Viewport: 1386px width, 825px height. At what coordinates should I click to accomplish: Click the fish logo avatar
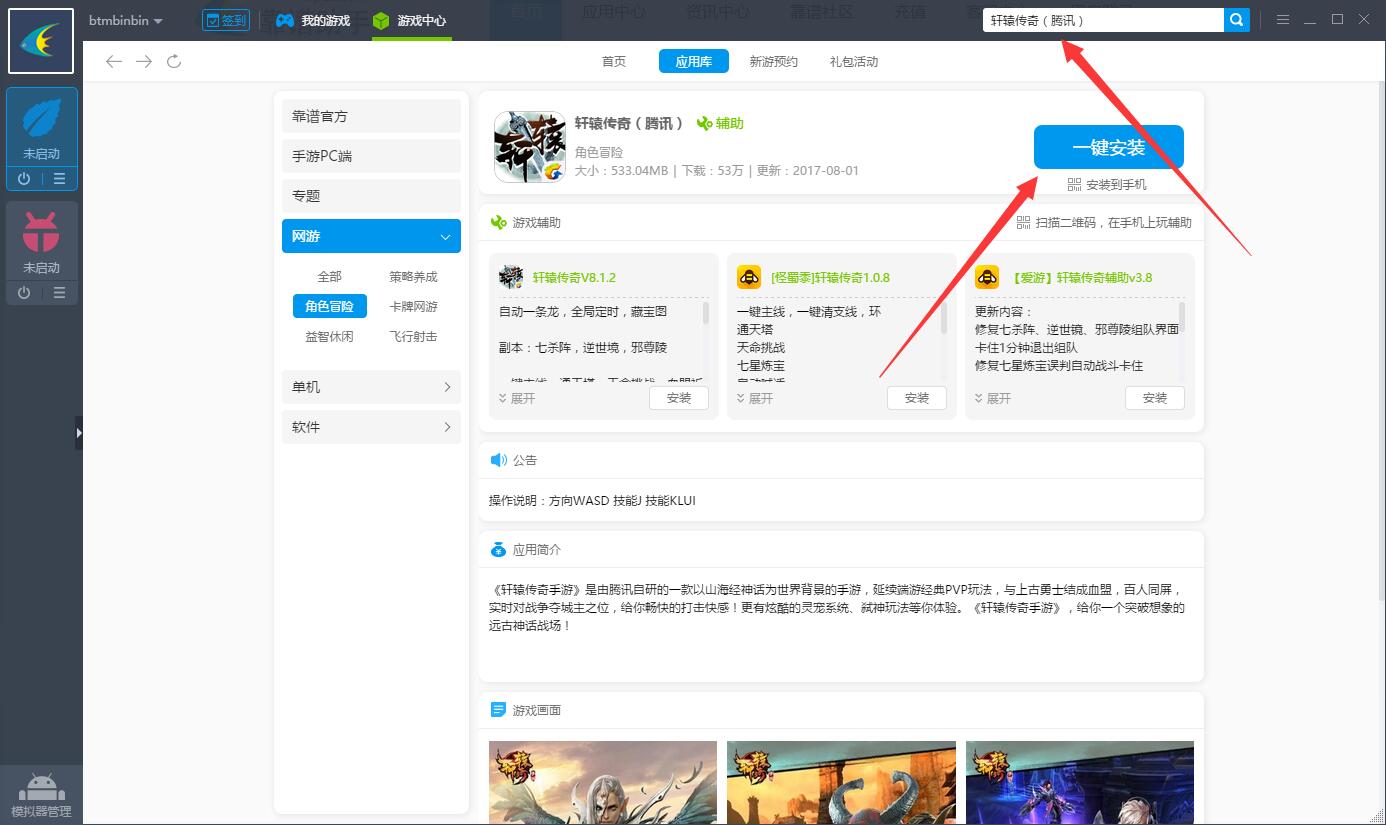coord(41,41)
